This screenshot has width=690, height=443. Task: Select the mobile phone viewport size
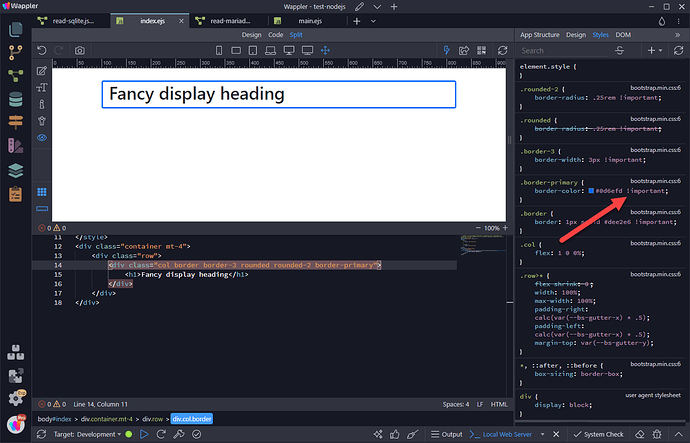219,50
